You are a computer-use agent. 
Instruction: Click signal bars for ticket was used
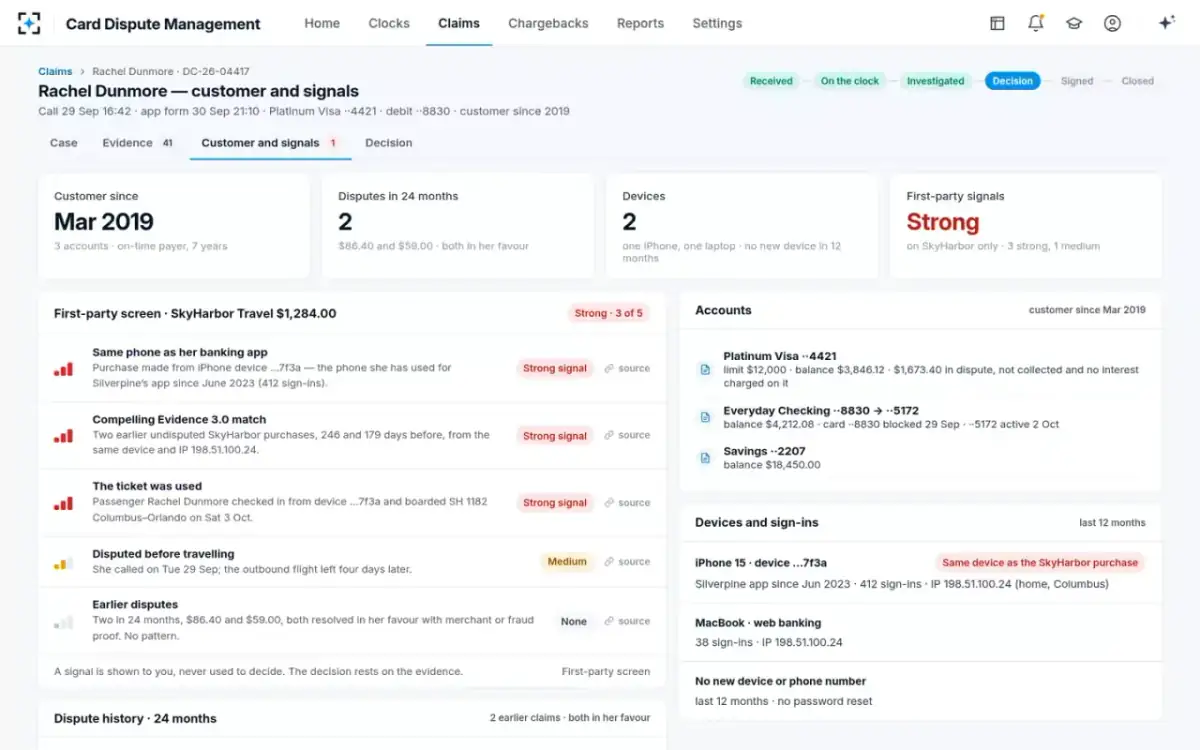click(63, 503)
